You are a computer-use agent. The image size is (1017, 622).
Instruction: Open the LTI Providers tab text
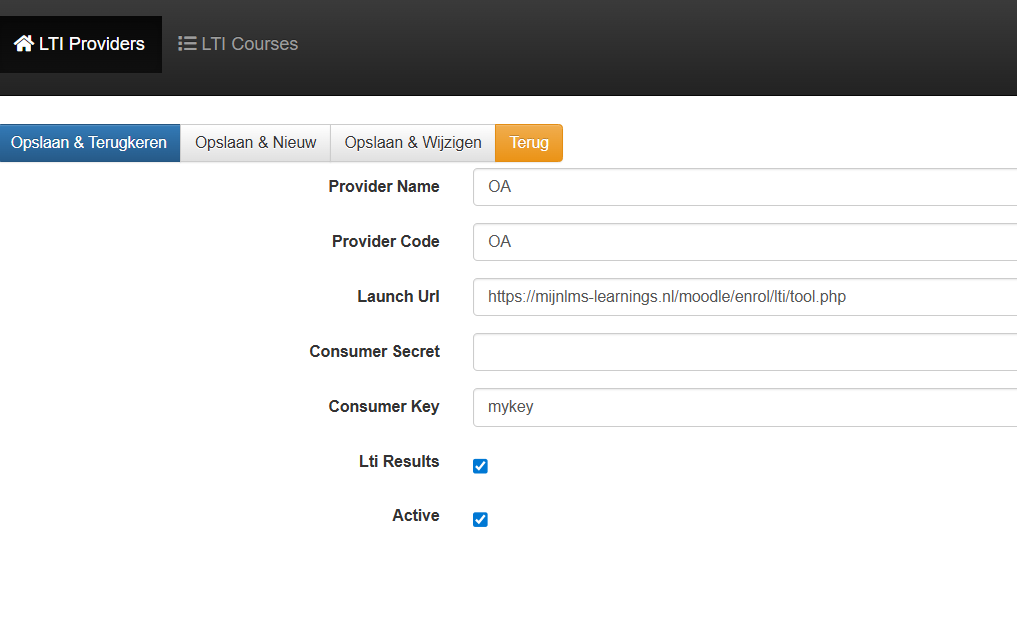coord(92,44)
